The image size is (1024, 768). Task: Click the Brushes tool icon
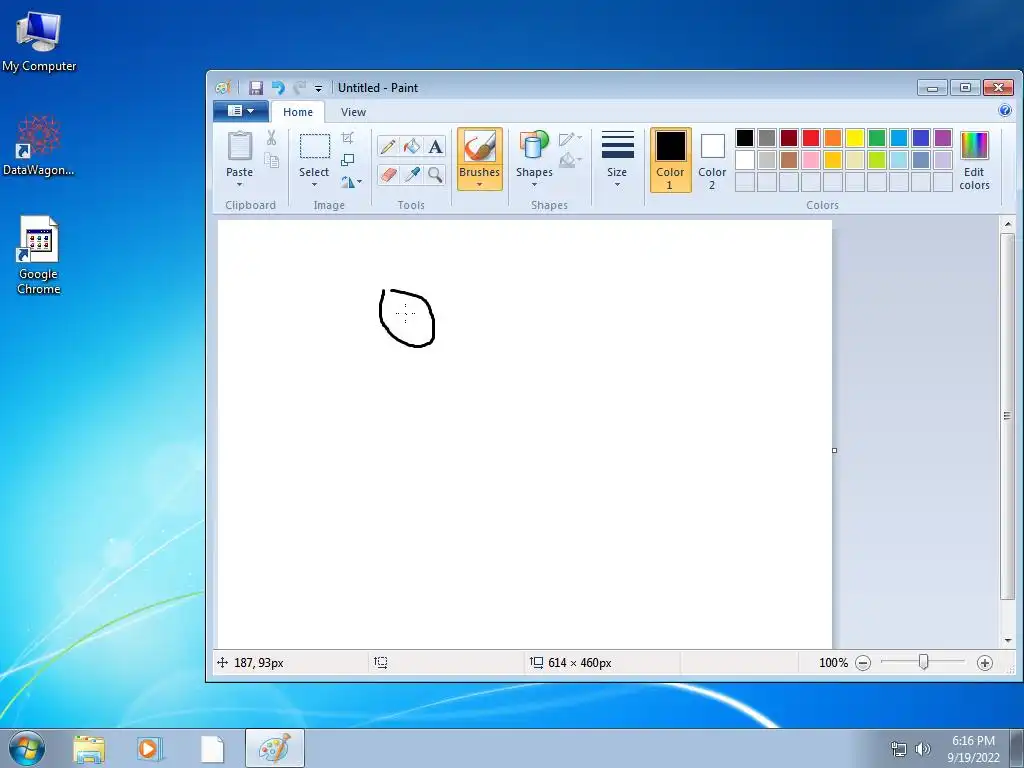[479, 147]
